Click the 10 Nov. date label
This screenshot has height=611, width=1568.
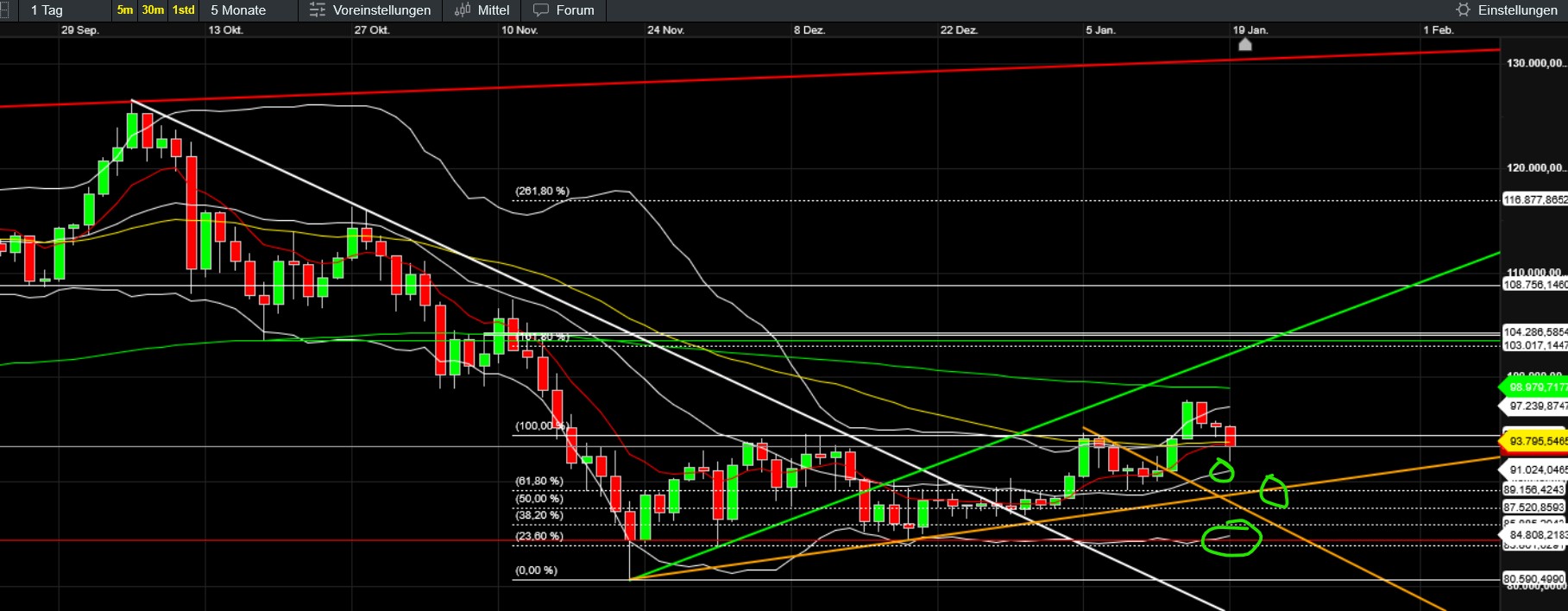(x=520, y=30)
